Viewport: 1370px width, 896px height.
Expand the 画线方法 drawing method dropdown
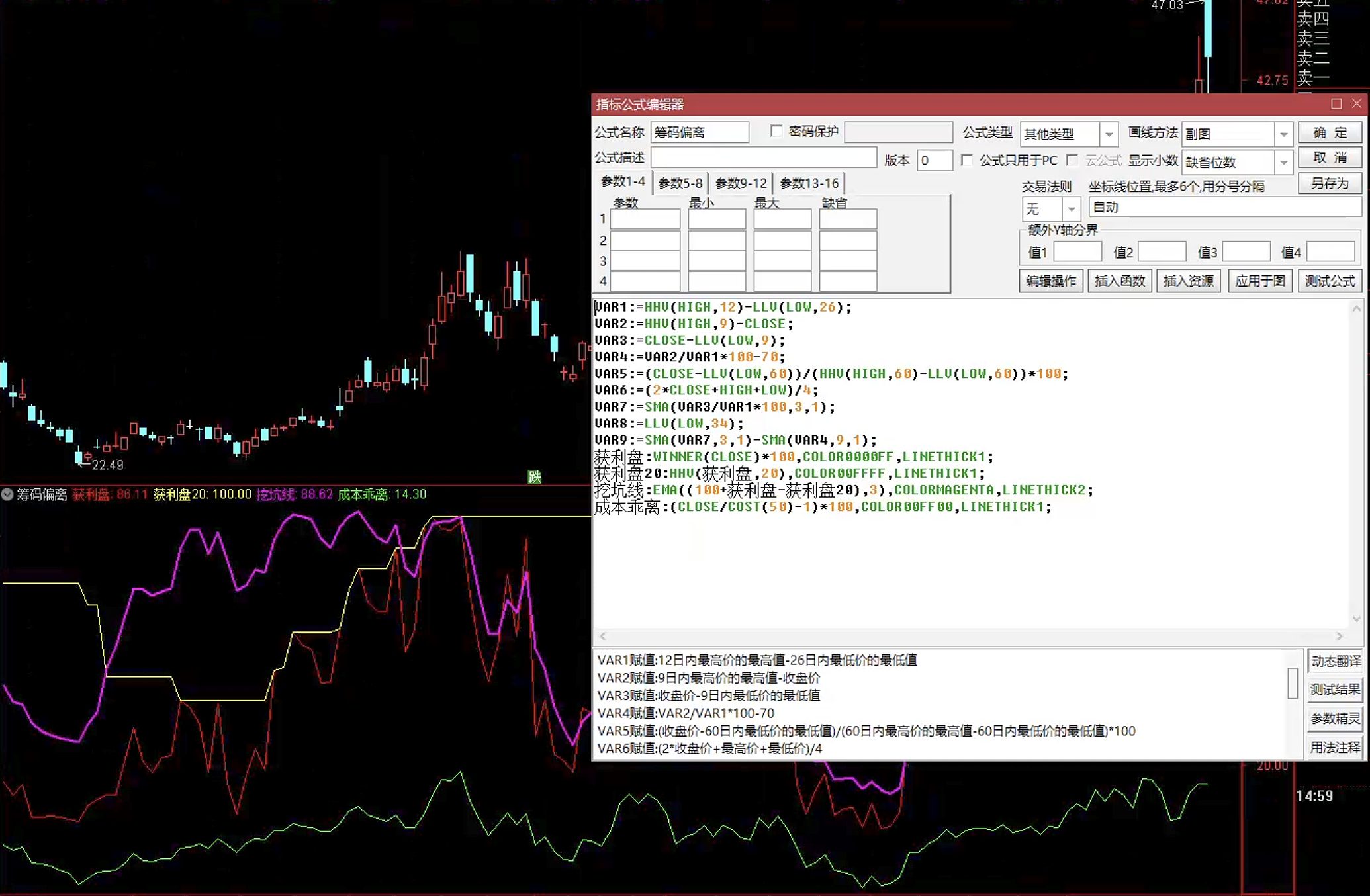point(1284,134)
